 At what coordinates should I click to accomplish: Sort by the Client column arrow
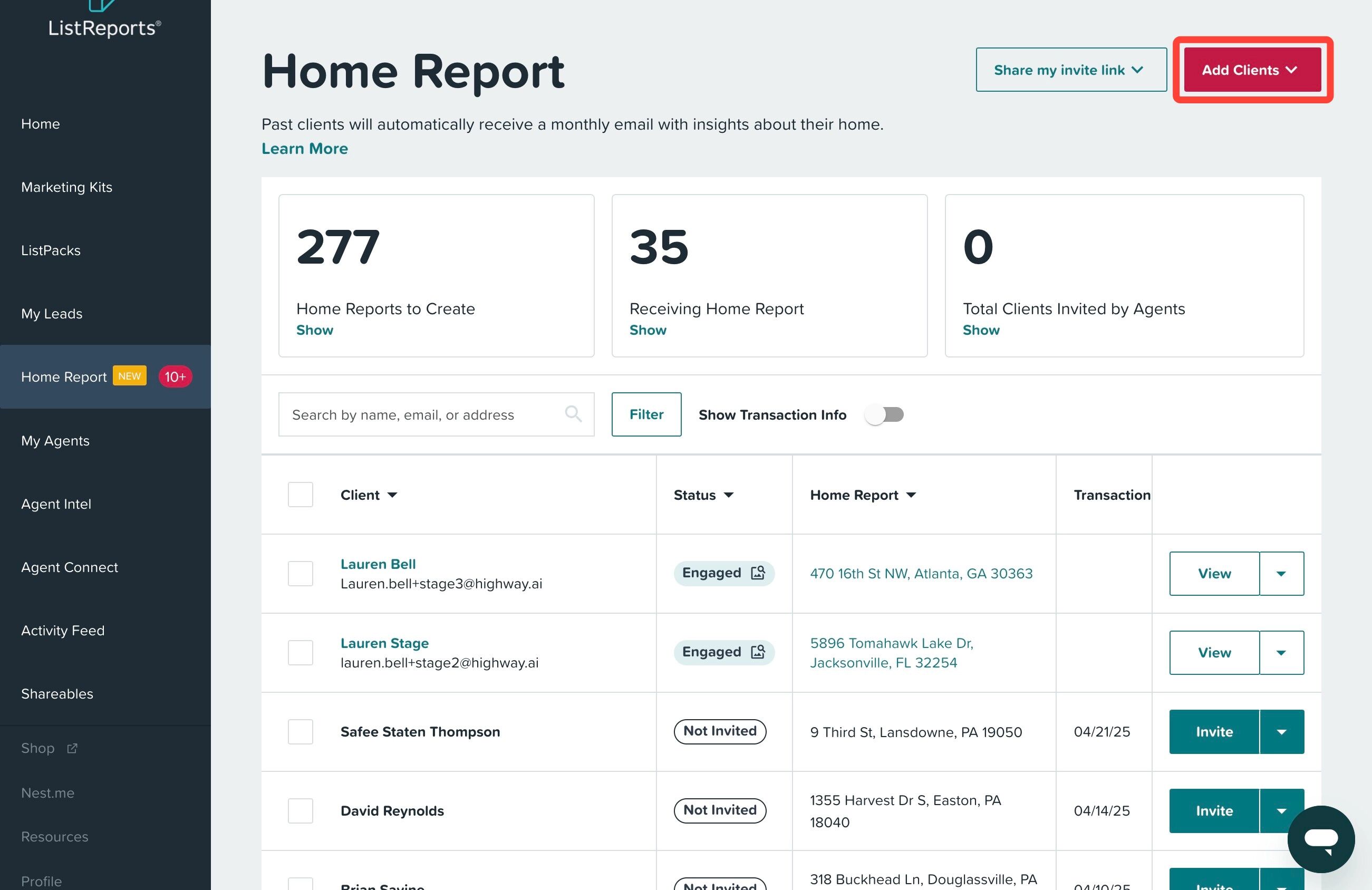[x=392, y=495]
